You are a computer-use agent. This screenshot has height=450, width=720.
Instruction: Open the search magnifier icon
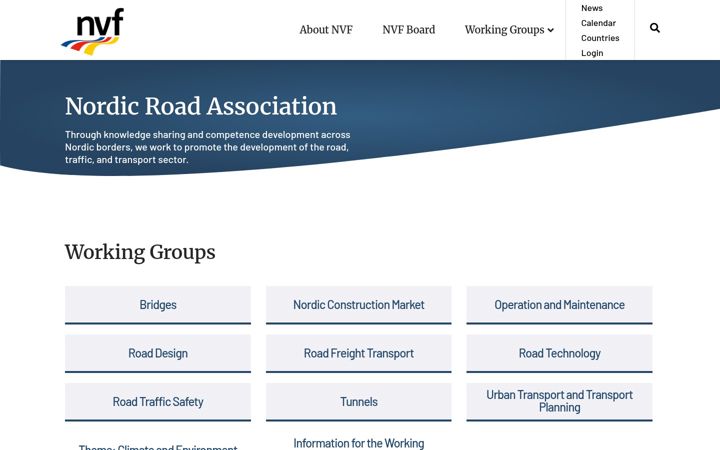pos(655,28)
